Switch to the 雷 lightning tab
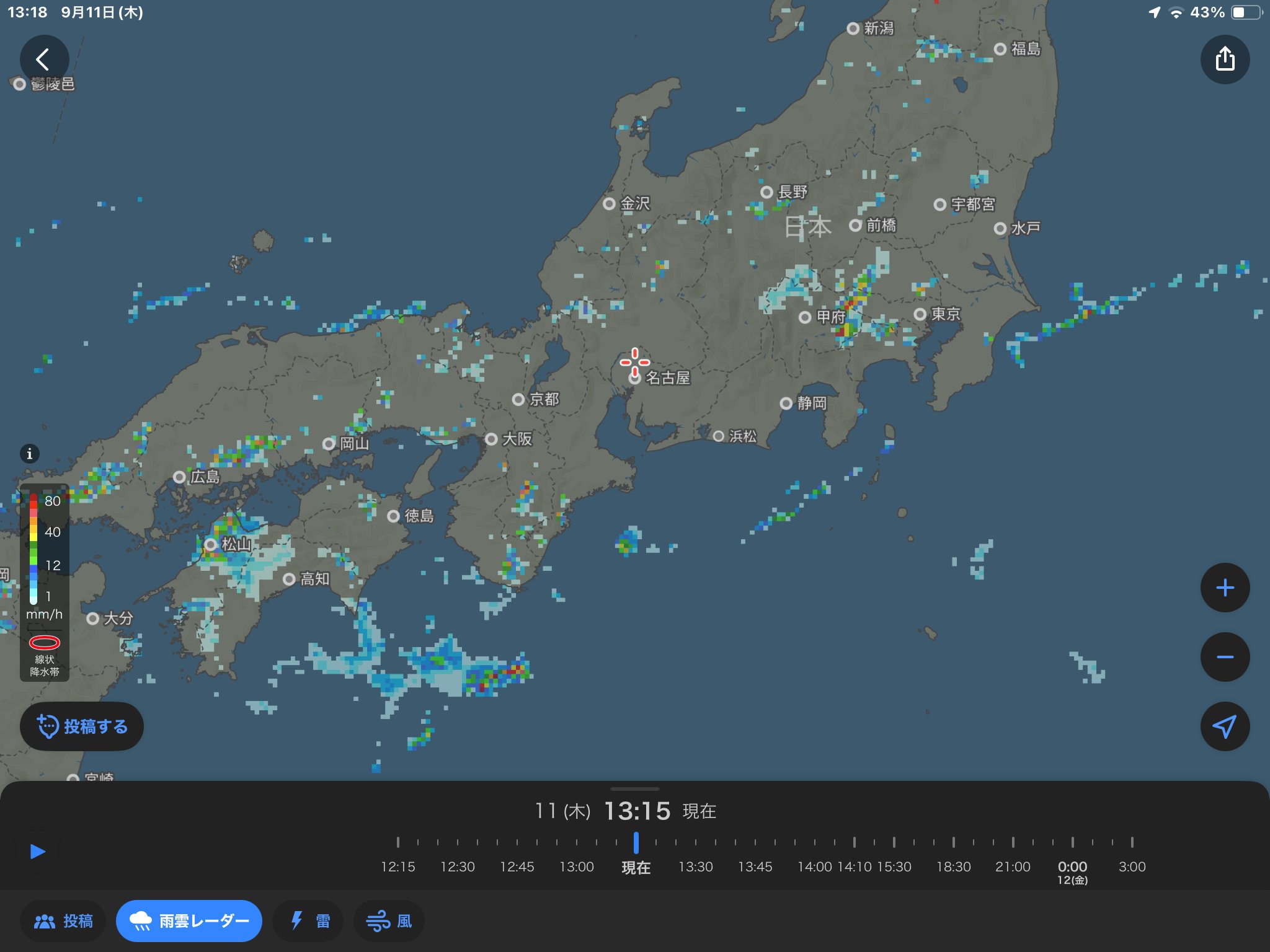Image resolution: width=1270 pixels, height=952 pixels. pyautogui.click(x=308, y=921)
